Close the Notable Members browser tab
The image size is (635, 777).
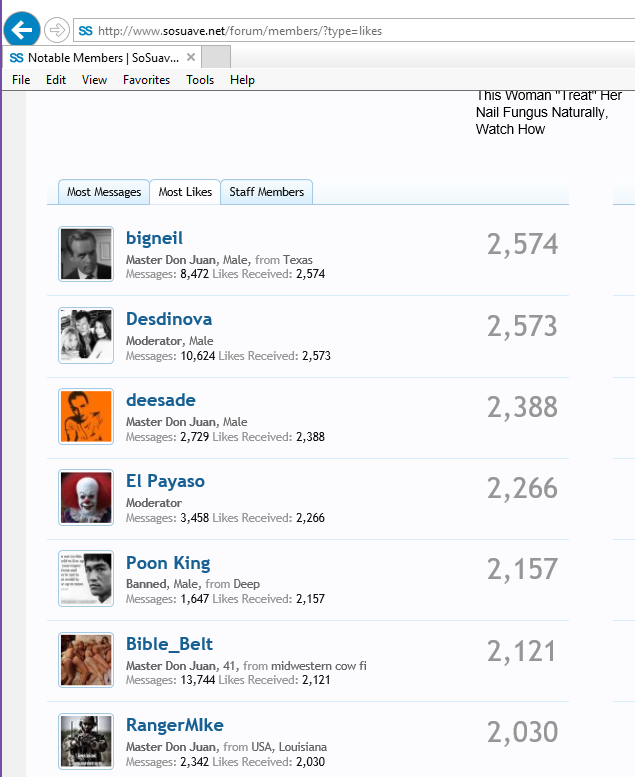(191, 57)
